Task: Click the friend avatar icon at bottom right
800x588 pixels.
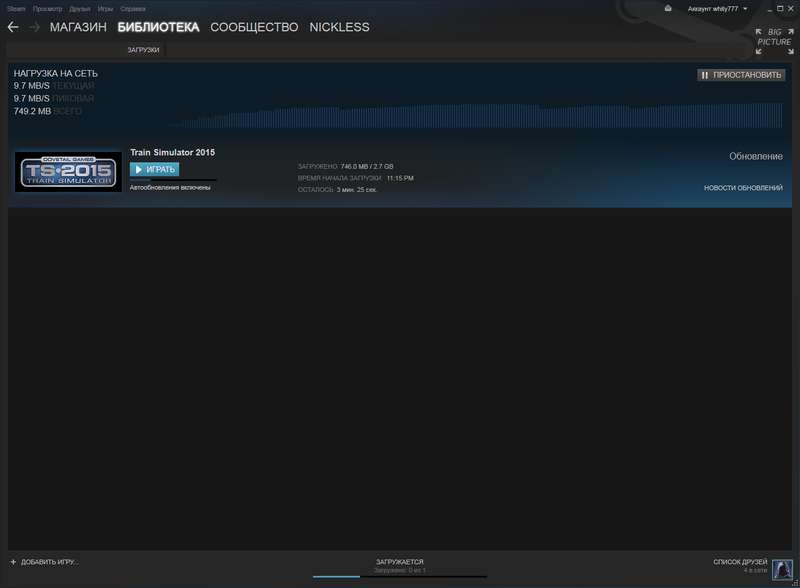Action: (x=782, y=566)
